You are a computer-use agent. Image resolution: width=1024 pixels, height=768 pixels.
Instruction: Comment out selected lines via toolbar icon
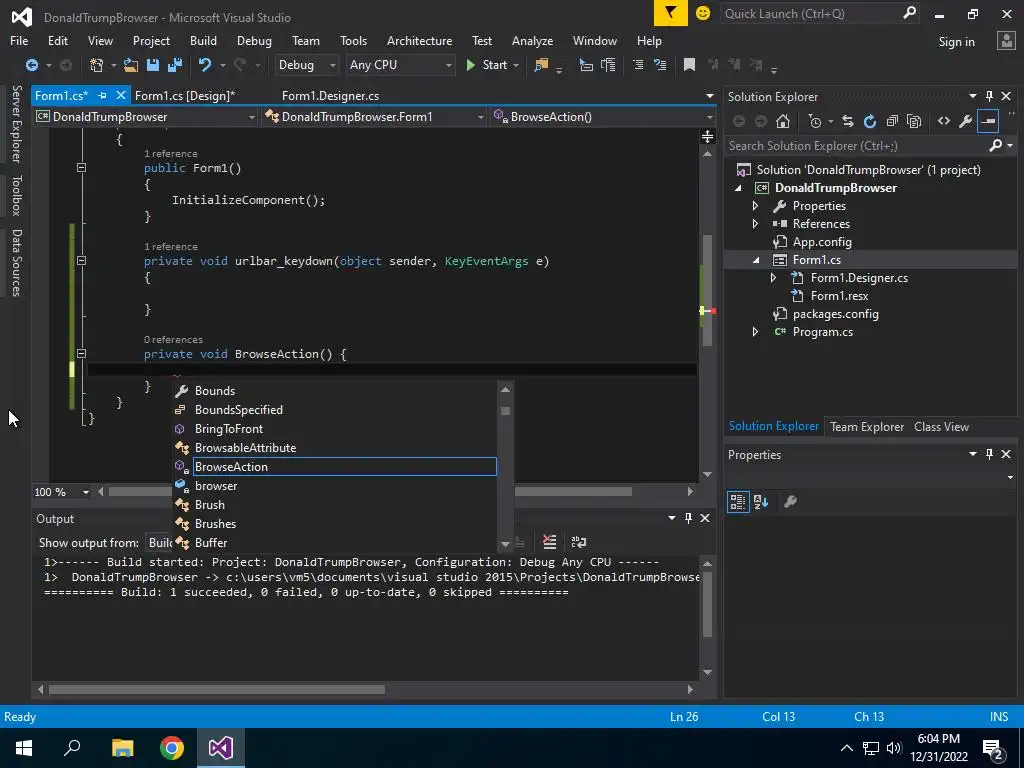[x=638, y=65]
